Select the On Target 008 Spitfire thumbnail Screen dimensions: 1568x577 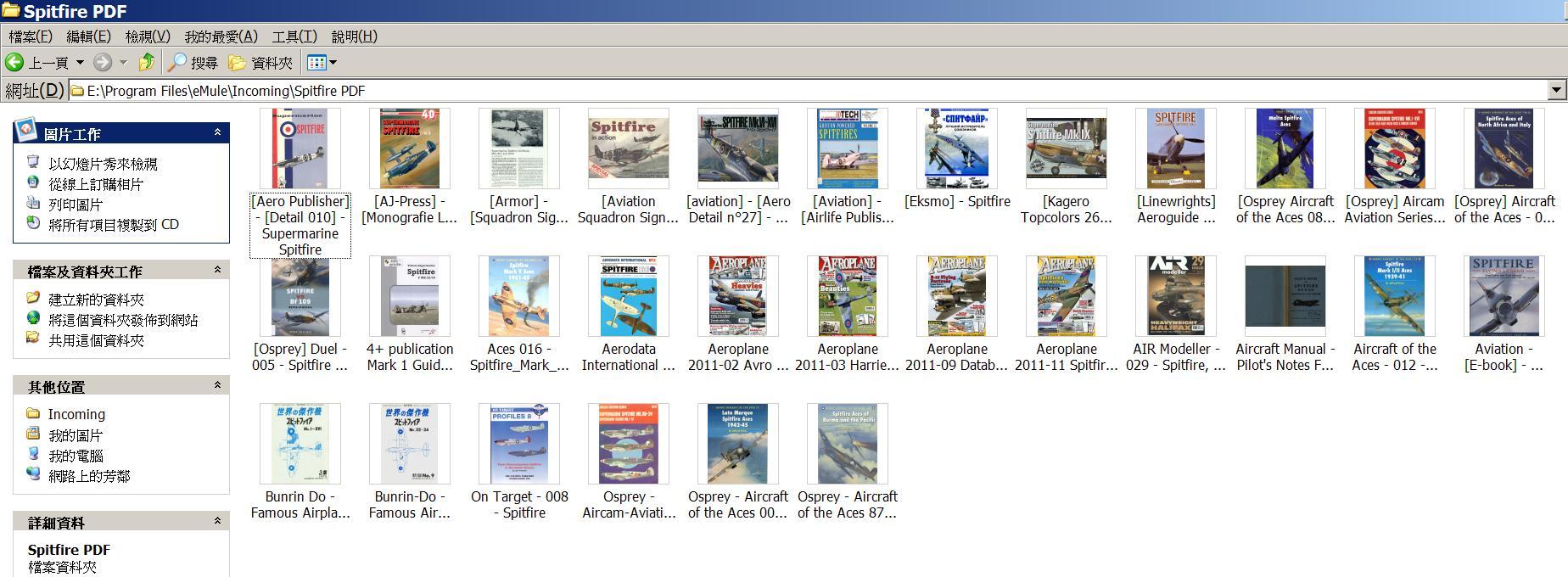(x=519, y=444)
